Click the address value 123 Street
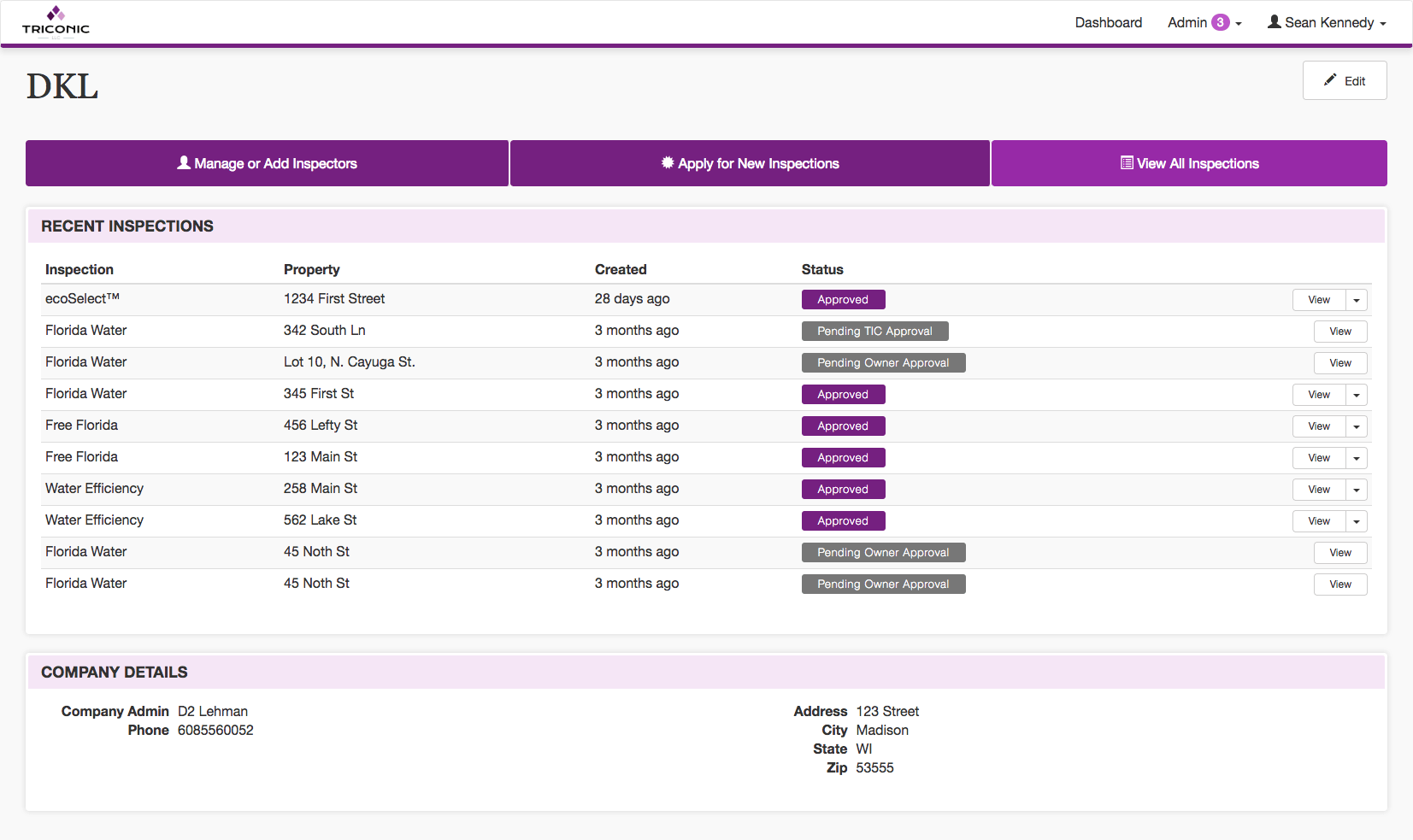The height and width of the screenshot is (840, 1413). [x=887, y=711]
